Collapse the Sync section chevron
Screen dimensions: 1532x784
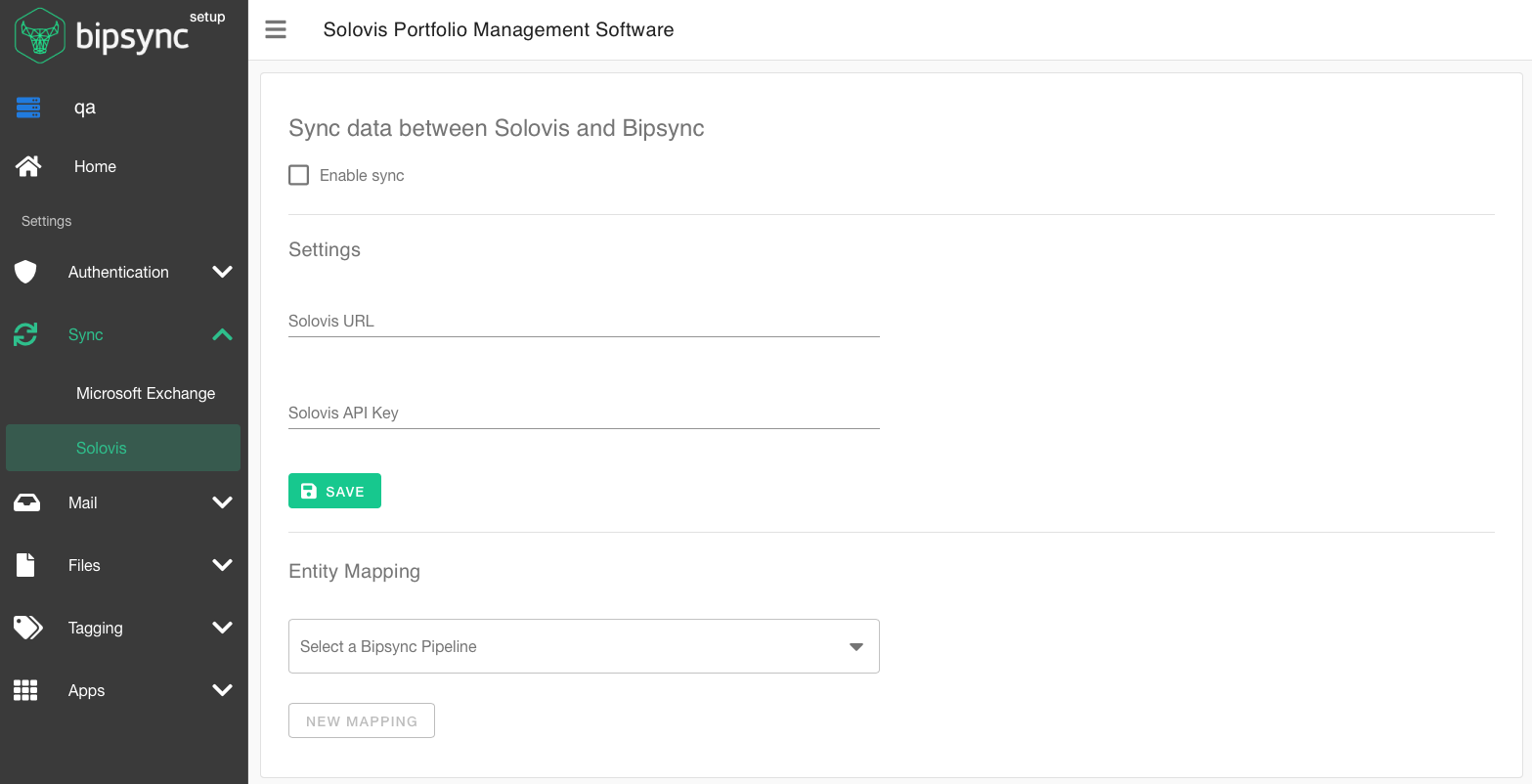tap(223, 334)
